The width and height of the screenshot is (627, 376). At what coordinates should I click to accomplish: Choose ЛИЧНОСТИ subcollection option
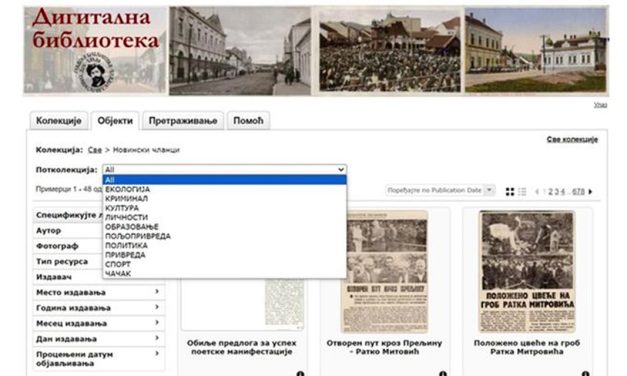click(224, 217)
